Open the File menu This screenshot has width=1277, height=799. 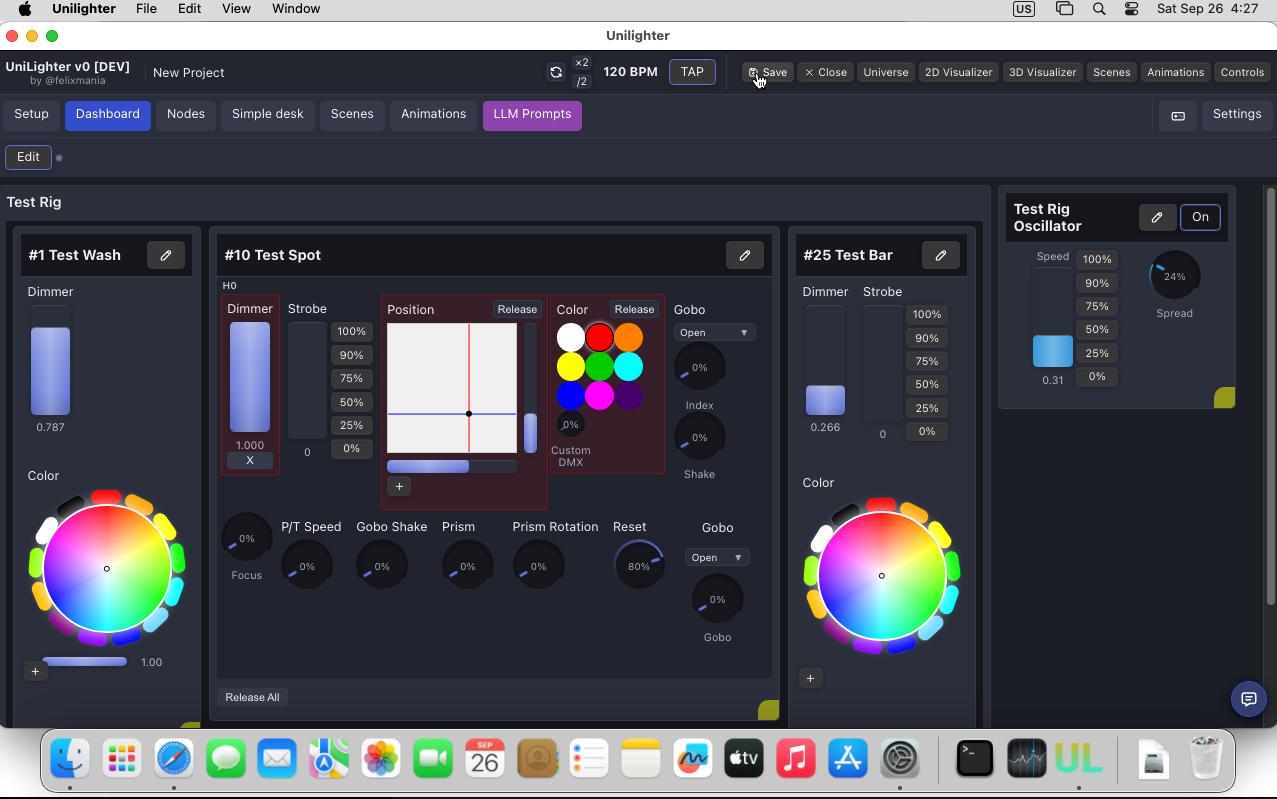[x=146, y=9]
